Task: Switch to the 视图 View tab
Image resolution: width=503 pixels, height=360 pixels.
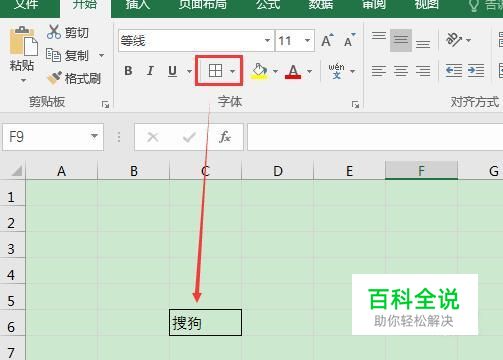Action: (427, 5)
